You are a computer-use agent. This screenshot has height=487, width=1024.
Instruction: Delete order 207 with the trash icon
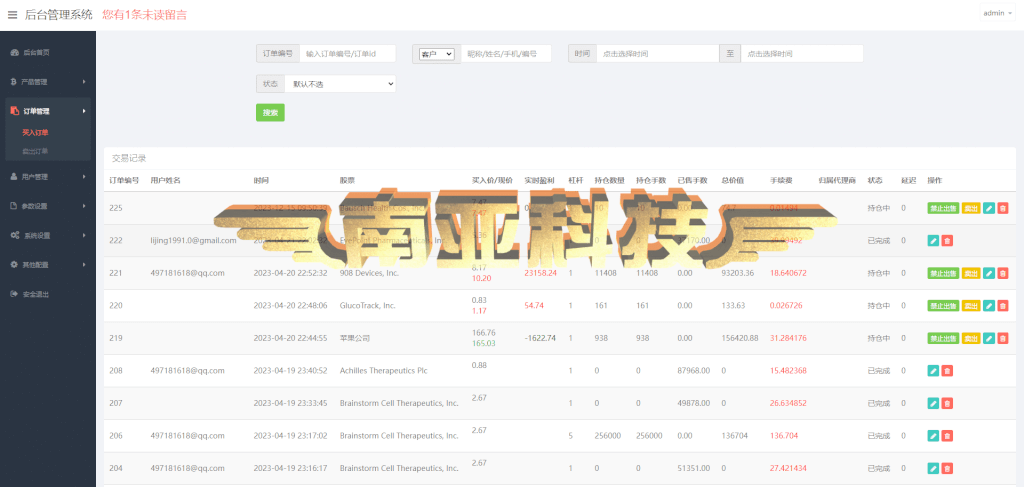coord(948,403)
